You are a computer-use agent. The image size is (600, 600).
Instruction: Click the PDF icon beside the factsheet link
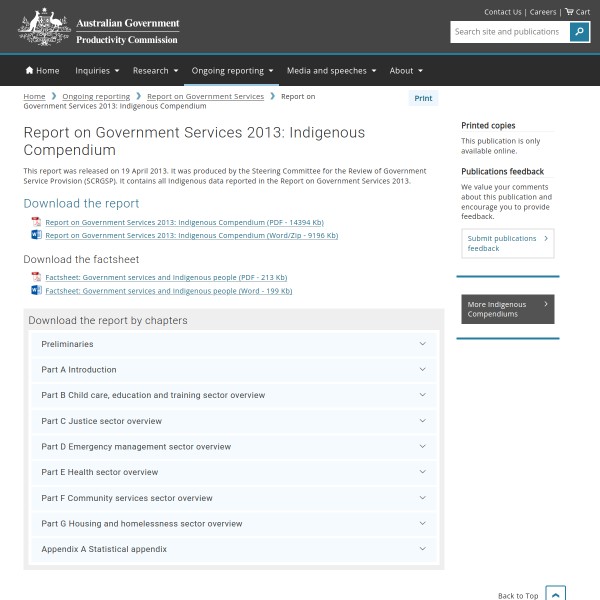tap(36, 277)
